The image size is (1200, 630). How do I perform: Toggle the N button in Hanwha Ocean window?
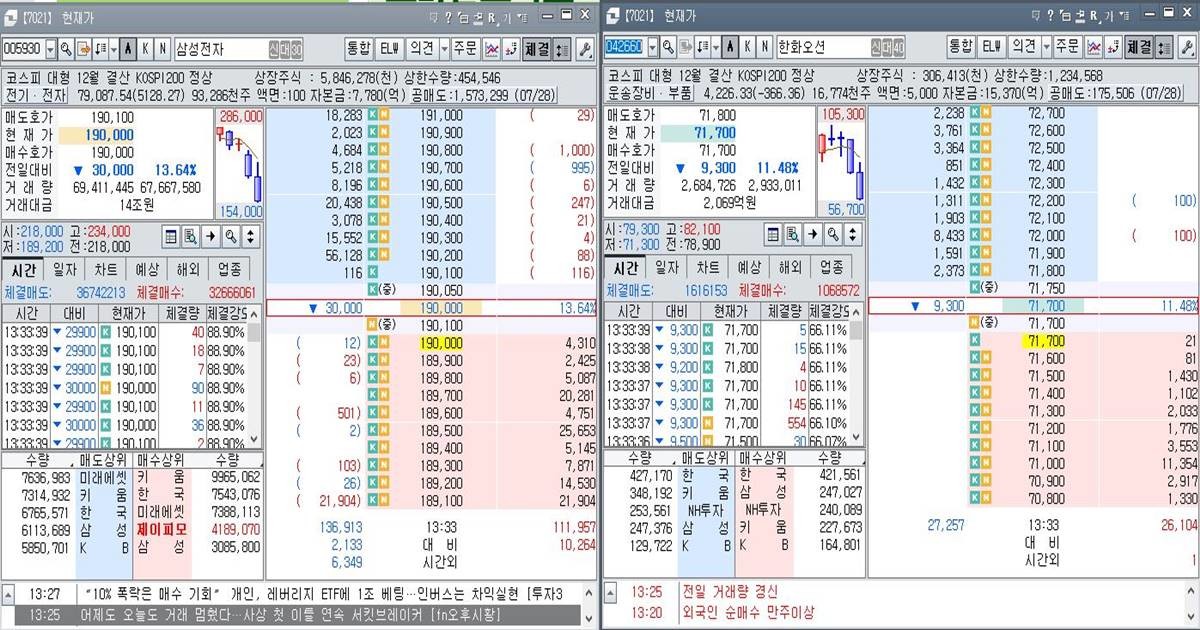coord(764,48)
